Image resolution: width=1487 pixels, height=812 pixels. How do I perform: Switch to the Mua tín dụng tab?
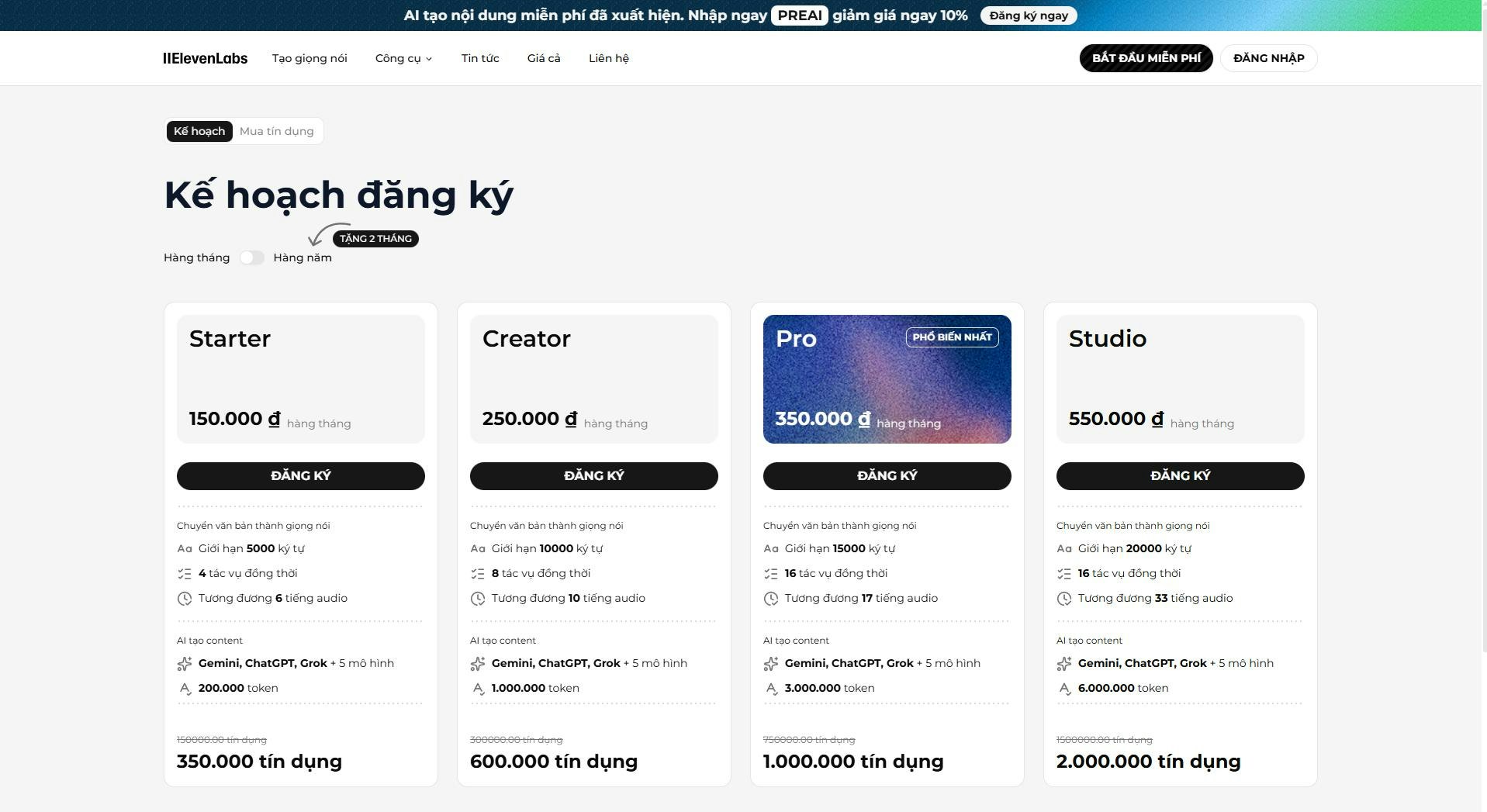click(276, 130)
